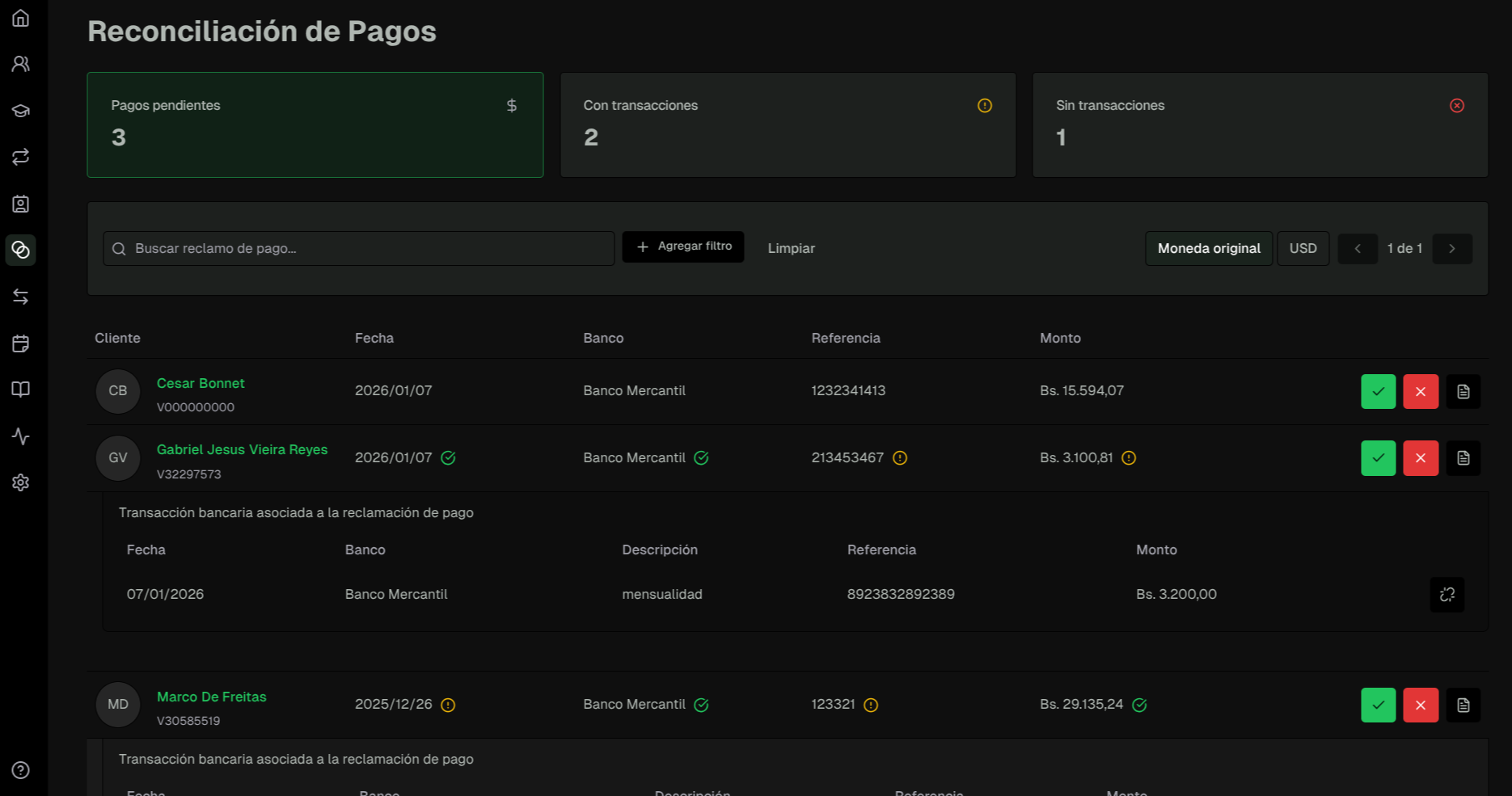Select the Moneda original currency mode
This screenshot has height=796, width=1512.
coord(1208,248)
